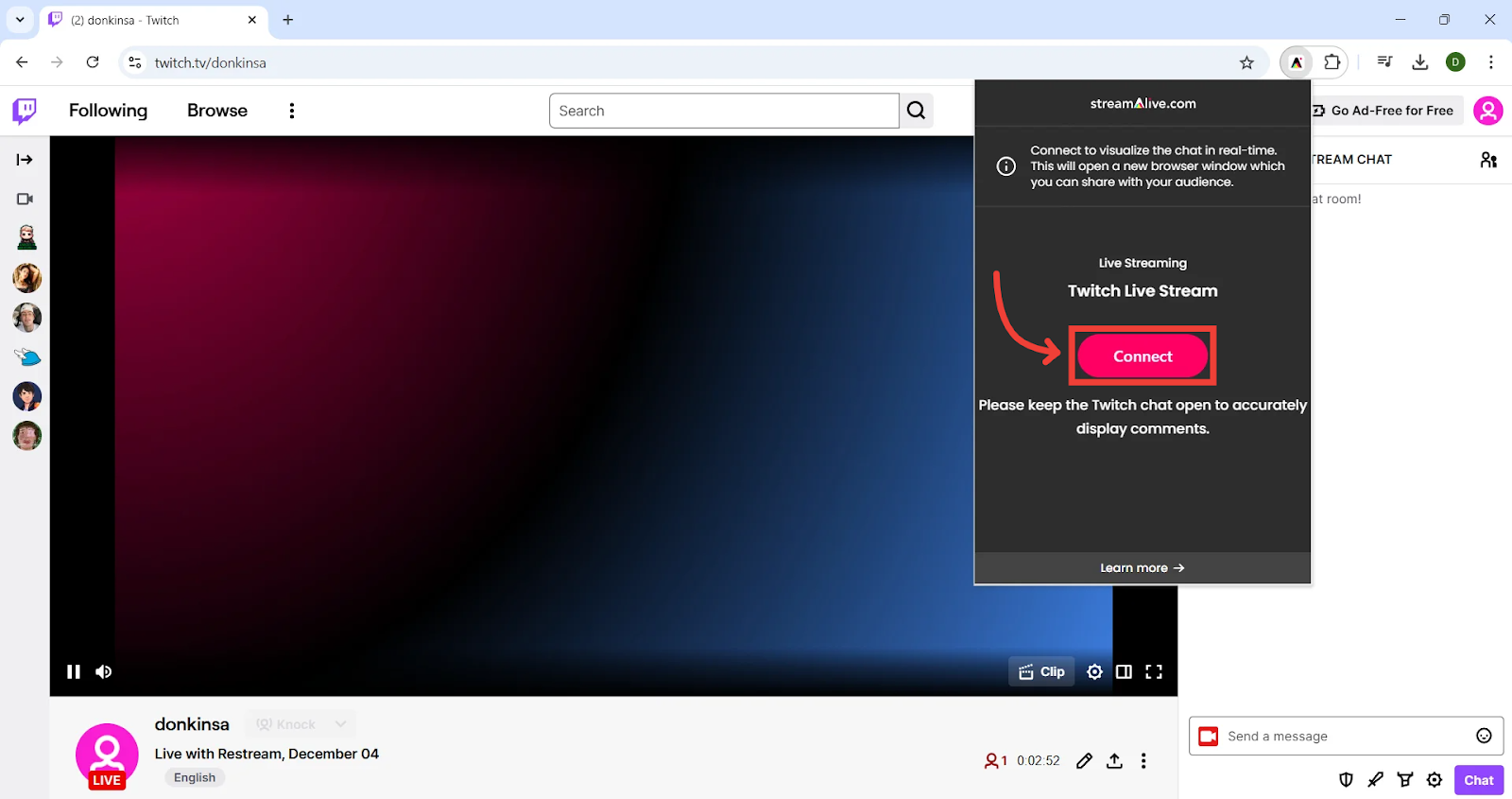This screenshot has height=799, width=1512.
Task: Open Chrome media controls icon
Action: pos(1385,62)
